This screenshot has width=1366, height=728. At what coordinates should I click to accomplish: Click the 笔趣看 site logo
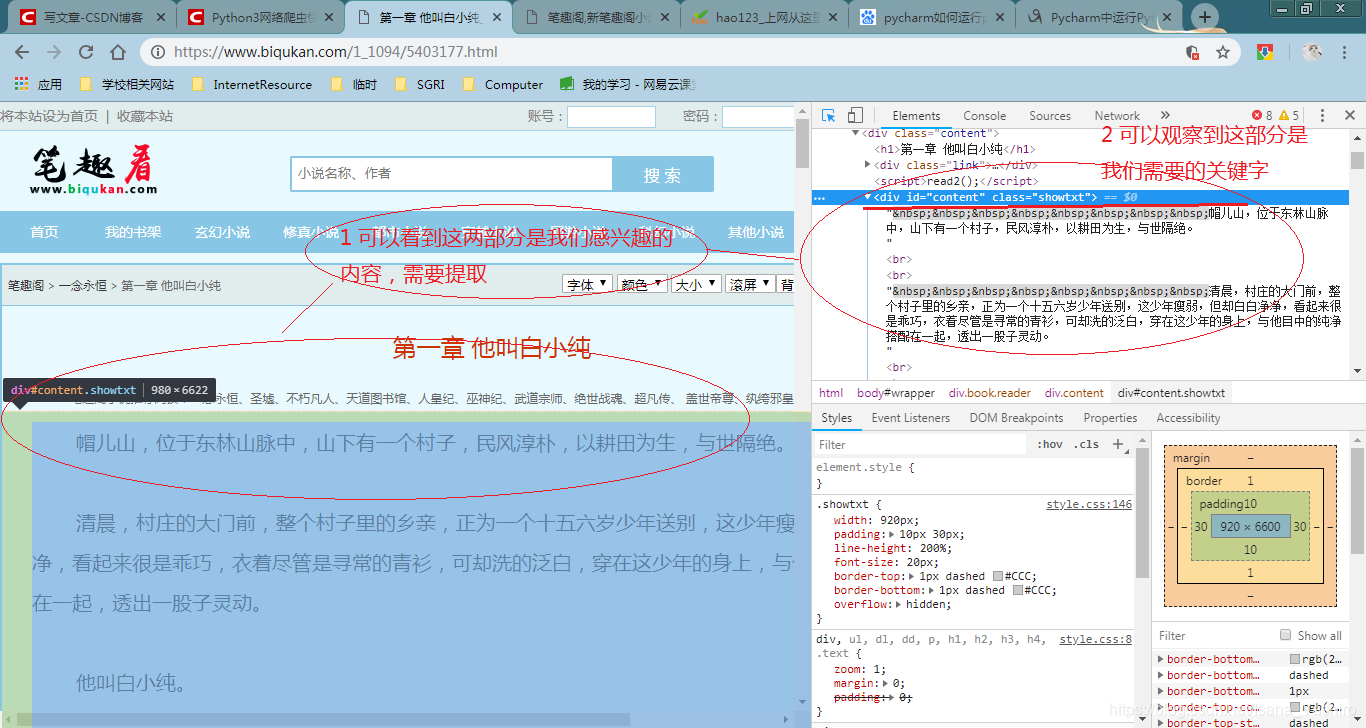(93, 170)
